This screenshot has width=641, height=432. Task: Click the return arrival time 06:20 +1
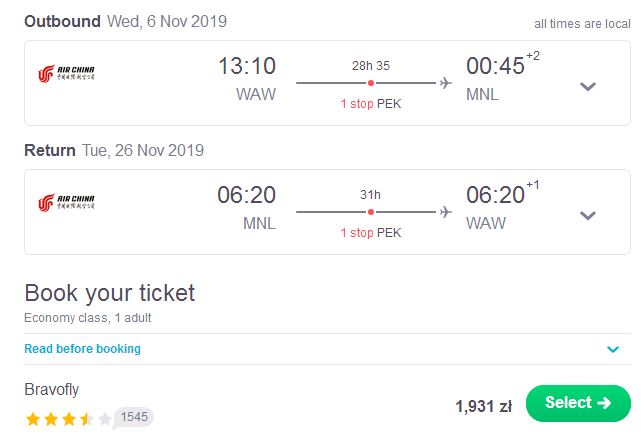pyautogui.click(x=502, y=194)
